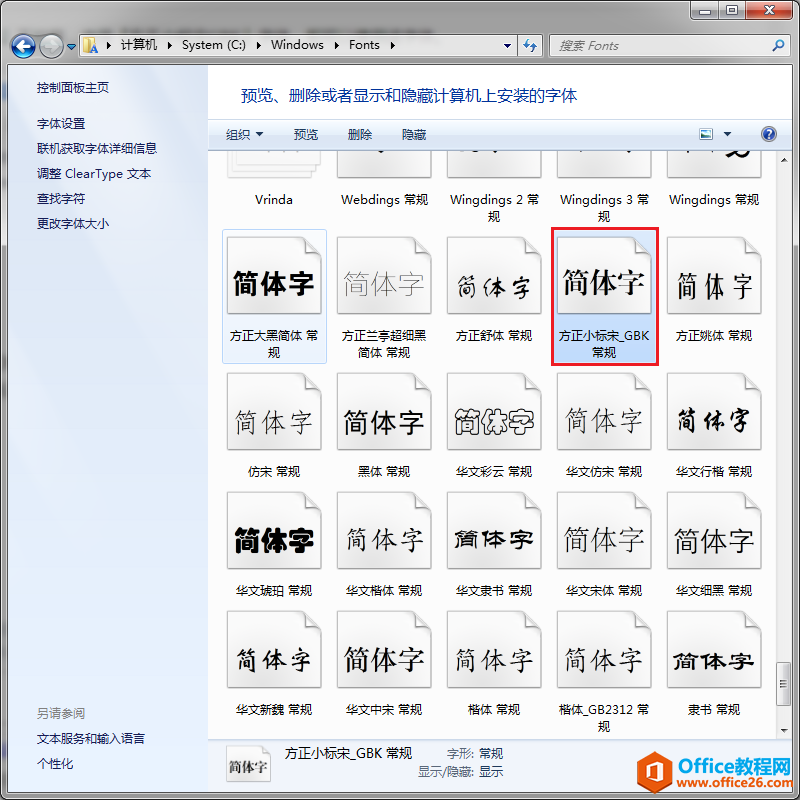Click the change view icon
800x800 pixels.
[706, 134]
